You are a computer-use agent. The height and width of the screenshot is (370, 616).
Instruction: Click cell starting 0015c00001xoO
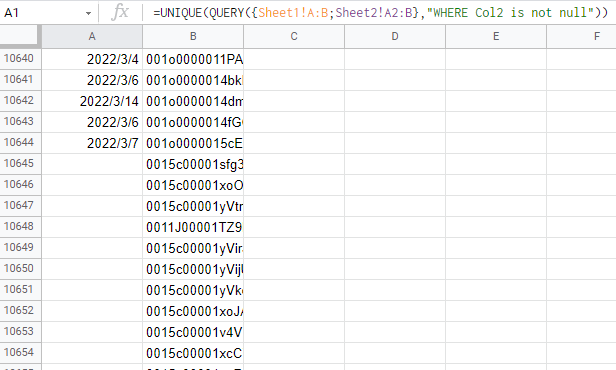coord(193,185)
